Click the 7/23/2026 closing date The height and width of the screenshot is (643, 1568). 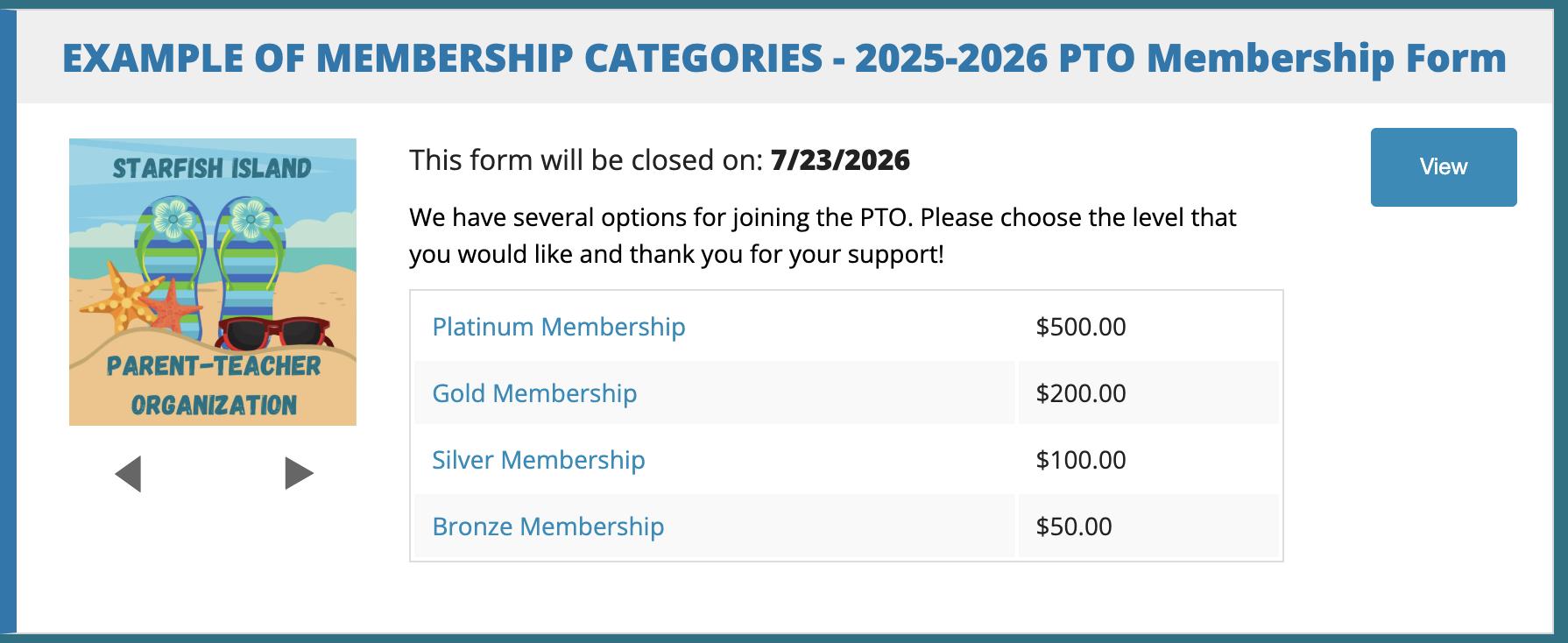[x=840, y=160]
